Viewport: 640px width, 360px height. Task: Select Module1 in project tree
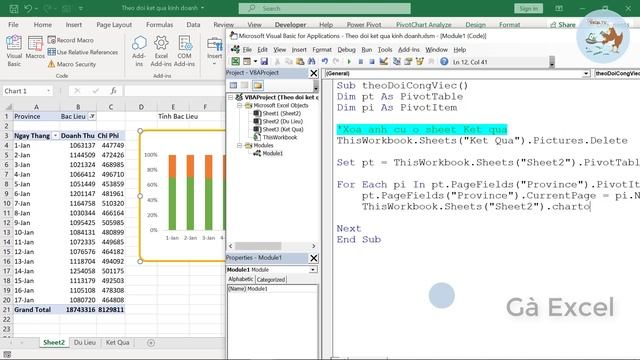pos(269,153)
